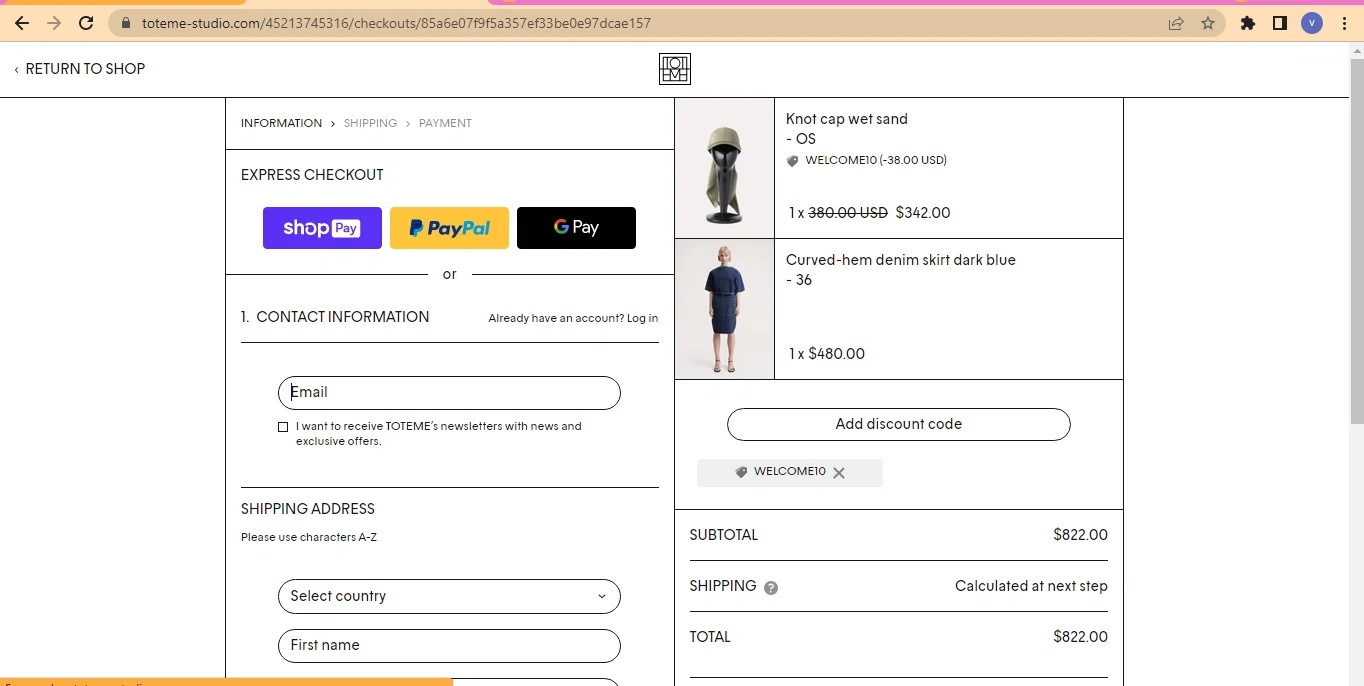The height and width of the screenshot is (686, 1364).
Task: Focus the Email input field
Action: (x=449, y=393)
